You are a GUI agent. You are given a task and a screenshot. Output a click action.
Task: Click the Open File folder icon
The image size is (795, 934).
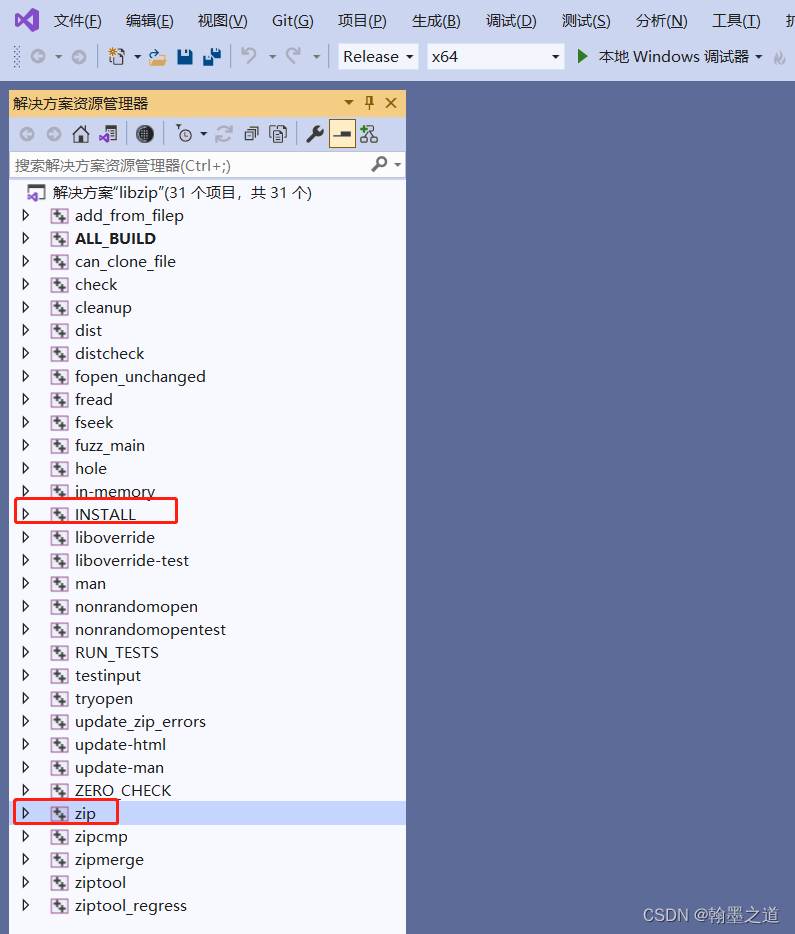(157, 57)
